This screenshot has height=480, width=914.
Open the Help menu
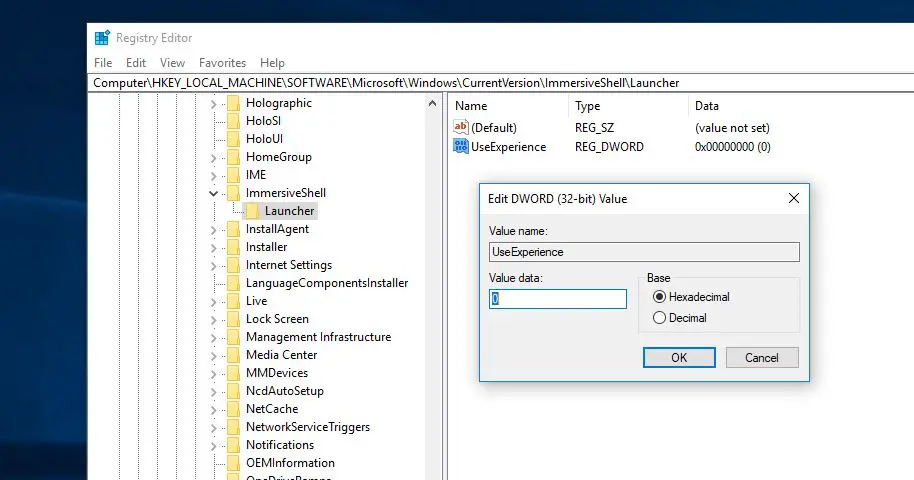coord(272,63)
